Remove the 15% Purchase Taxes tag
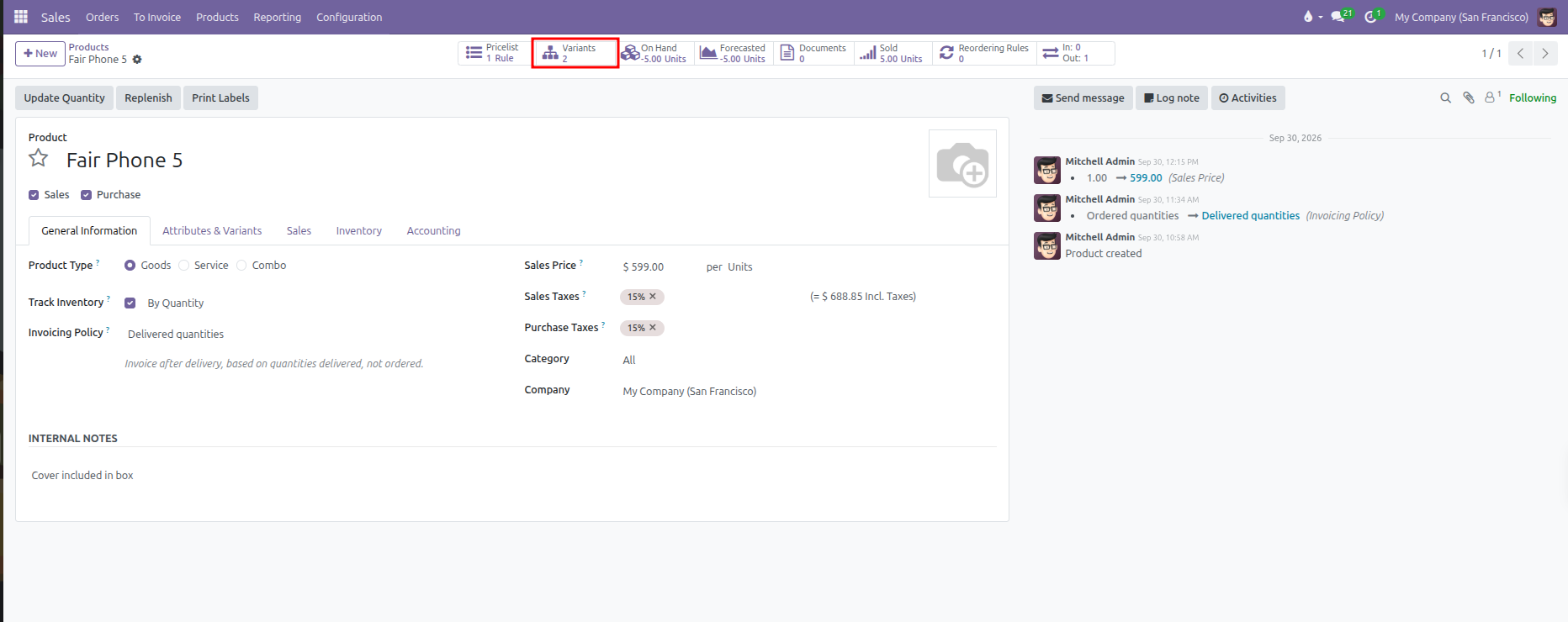 click(653, 328)
